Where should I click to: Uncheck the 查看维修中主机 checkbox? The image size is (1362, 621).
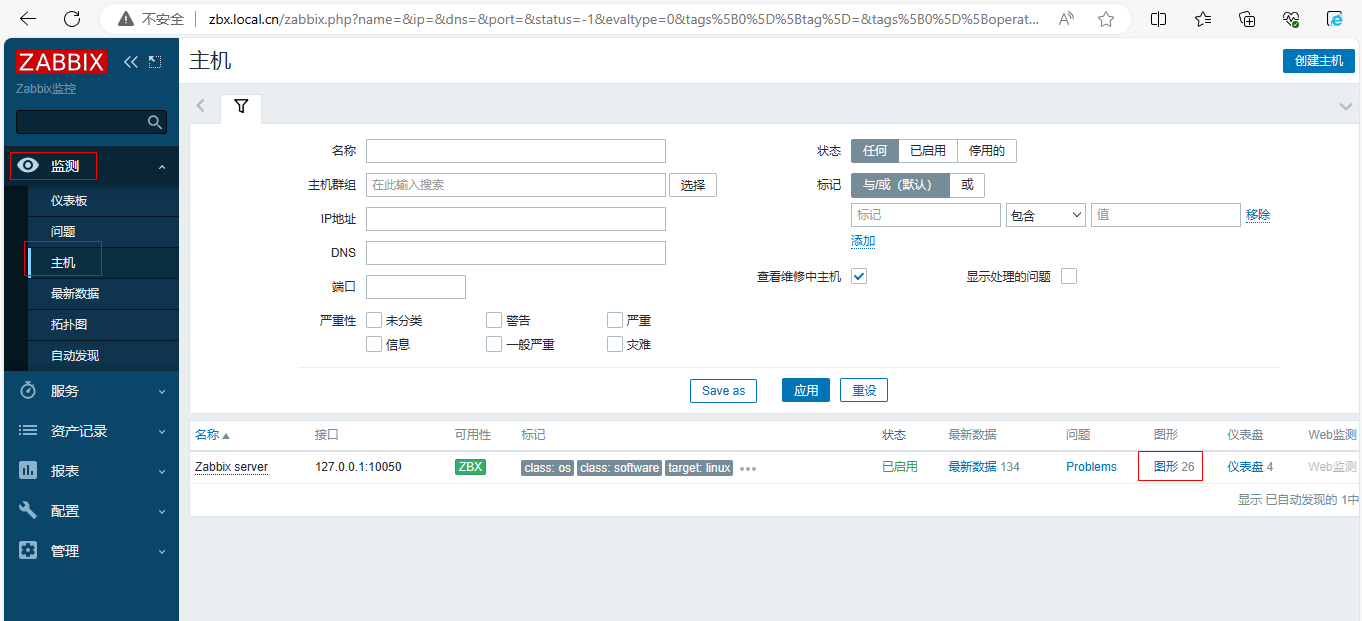[x=859, y=276]
